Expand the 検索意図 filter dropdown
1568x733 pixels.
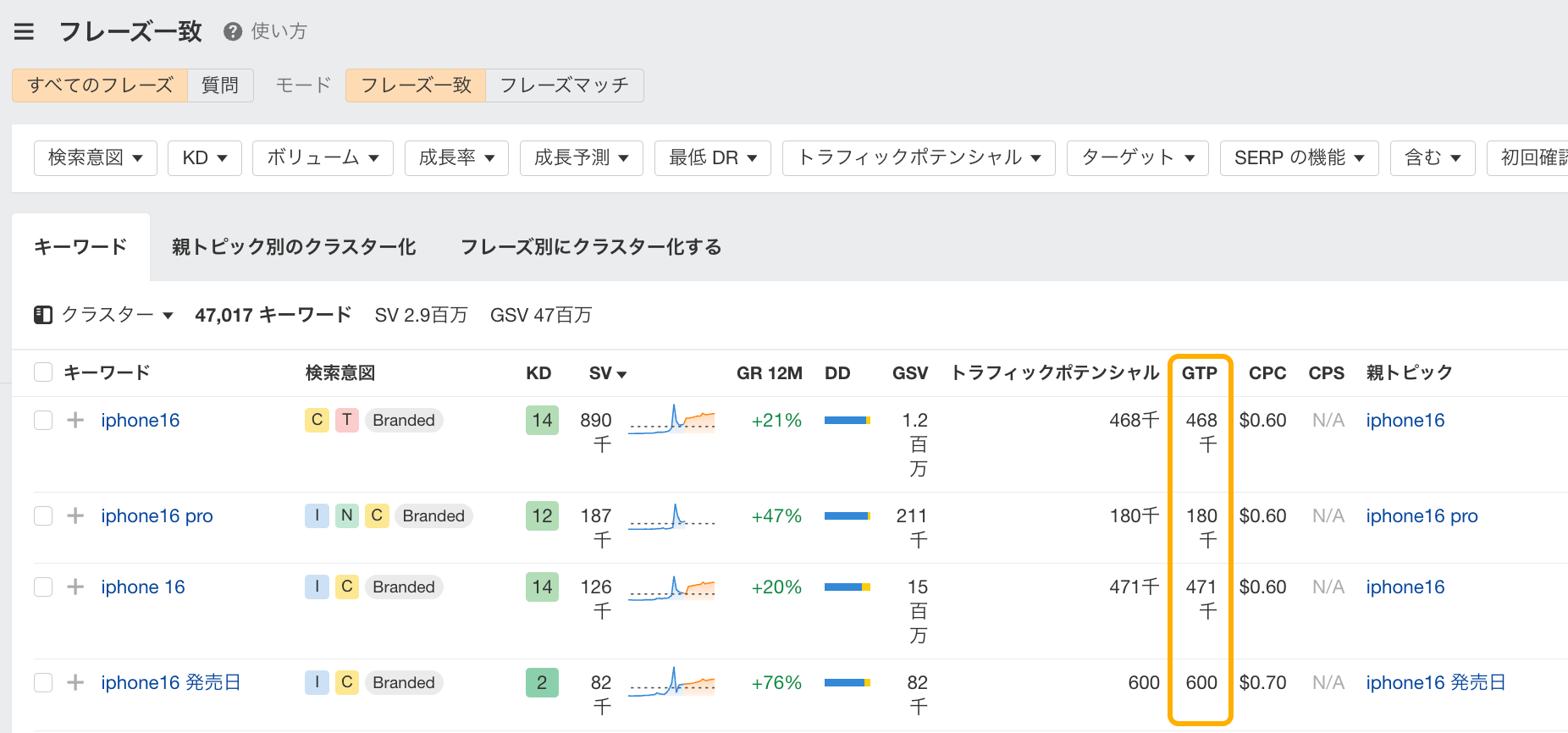(95, 158)
